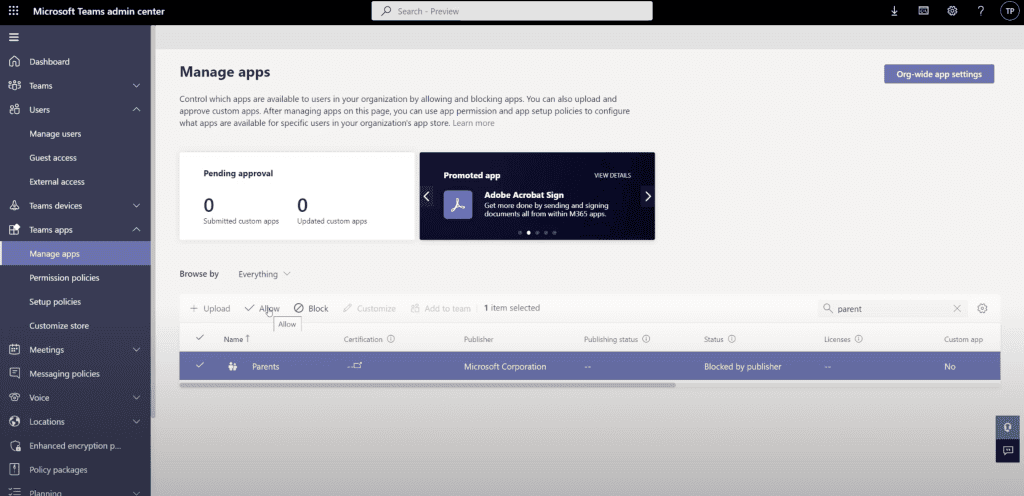
Task: Expand the Locations section chevron
Action: pyautogui.click(x=136, y=422)
